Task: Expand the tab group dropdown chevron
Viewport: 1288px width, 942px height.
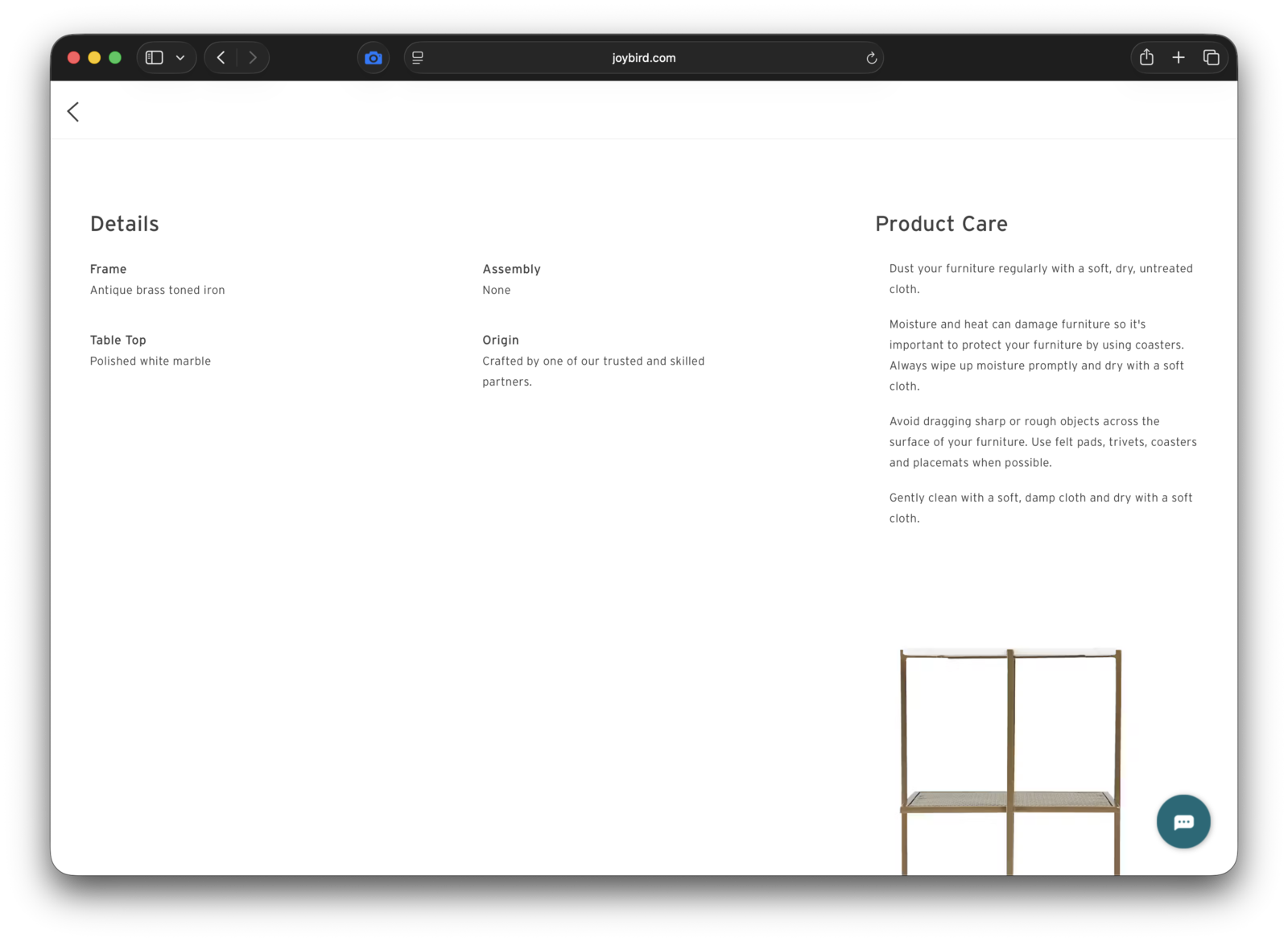Action: coord(180,58)
